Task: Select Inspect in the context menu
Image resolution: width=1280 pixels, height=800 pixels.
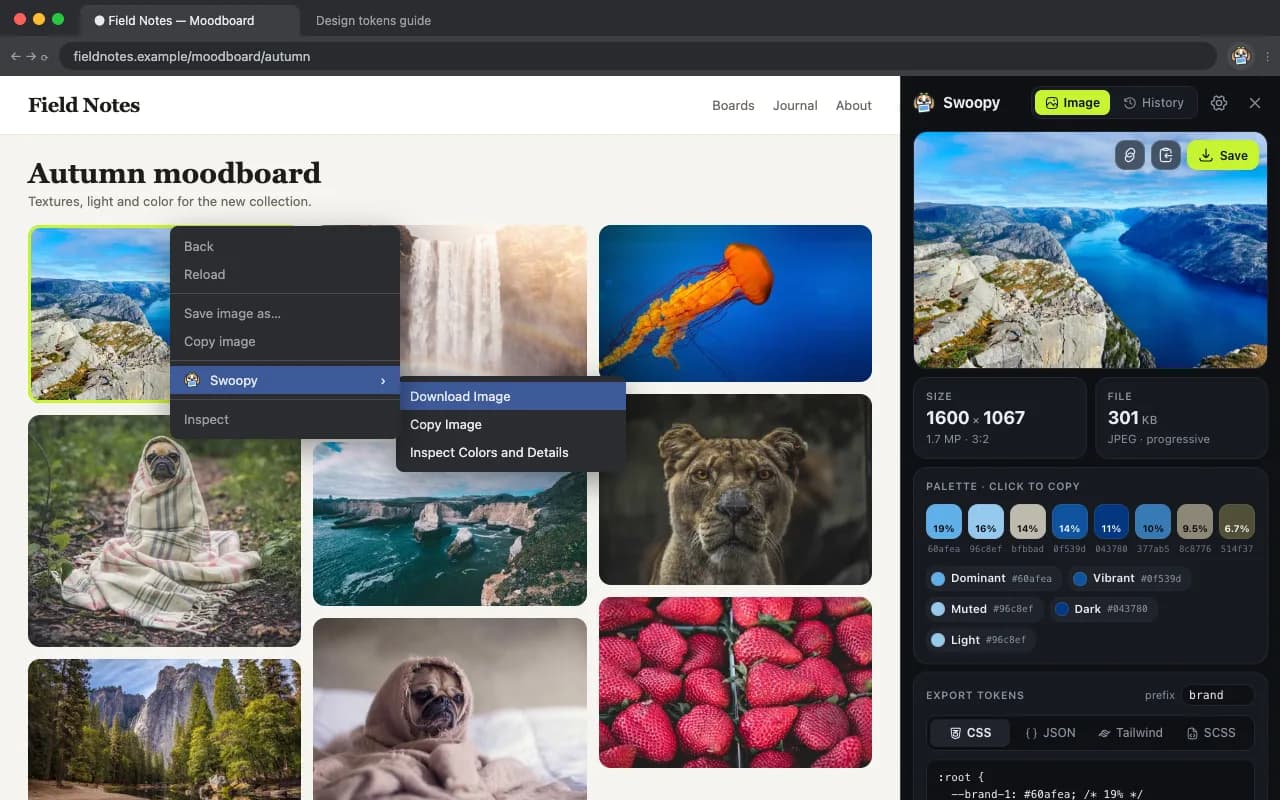Action: coord(285,419)
